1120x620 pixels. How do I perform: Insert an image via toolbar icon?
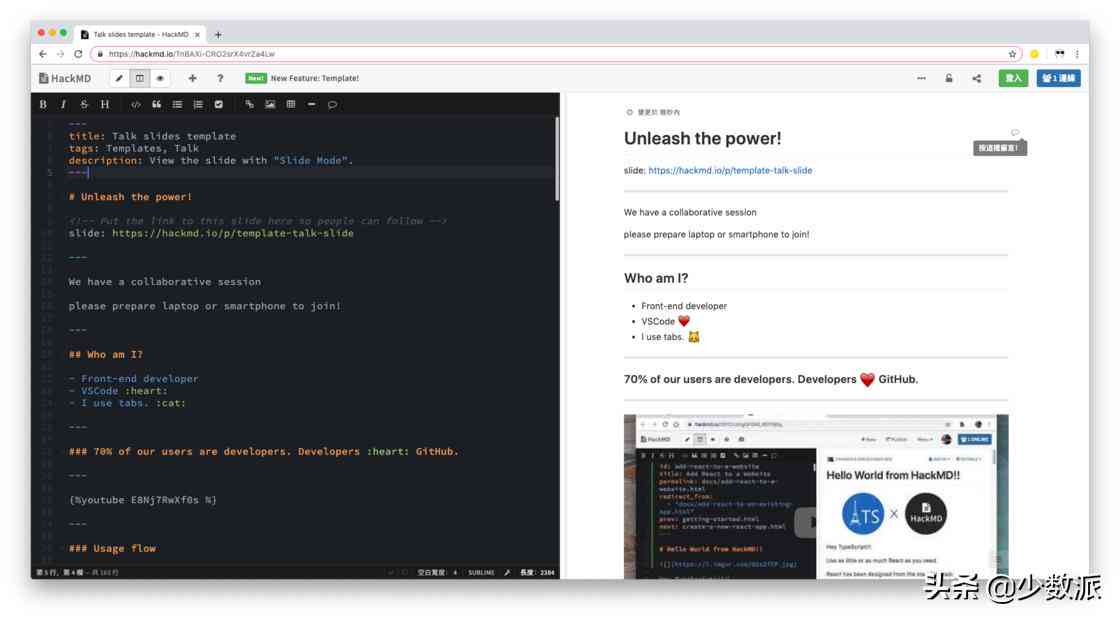(x=270, y=104)
